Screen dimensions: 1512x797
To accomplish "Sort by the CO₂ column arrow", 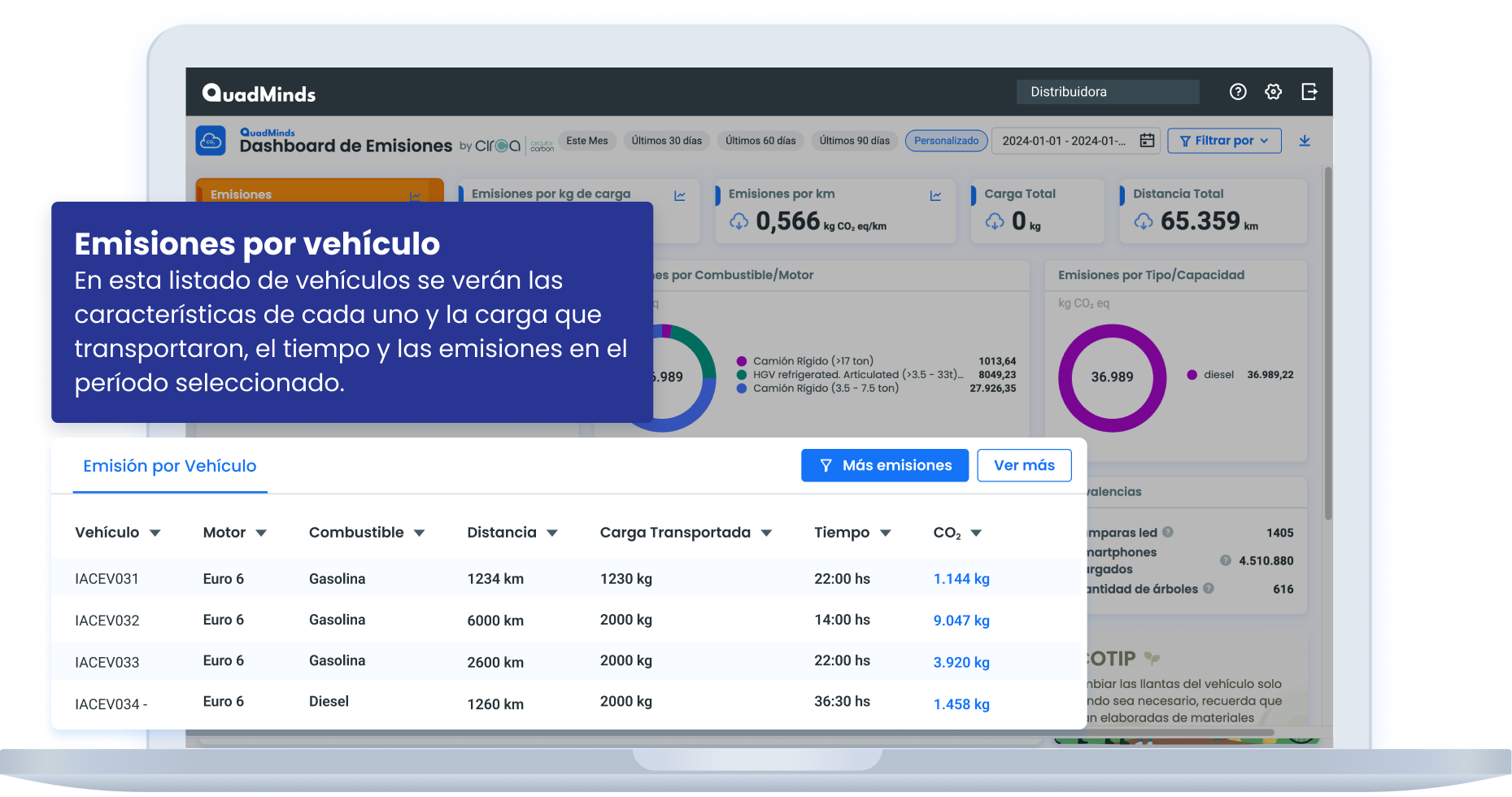I will click(976, 534).
